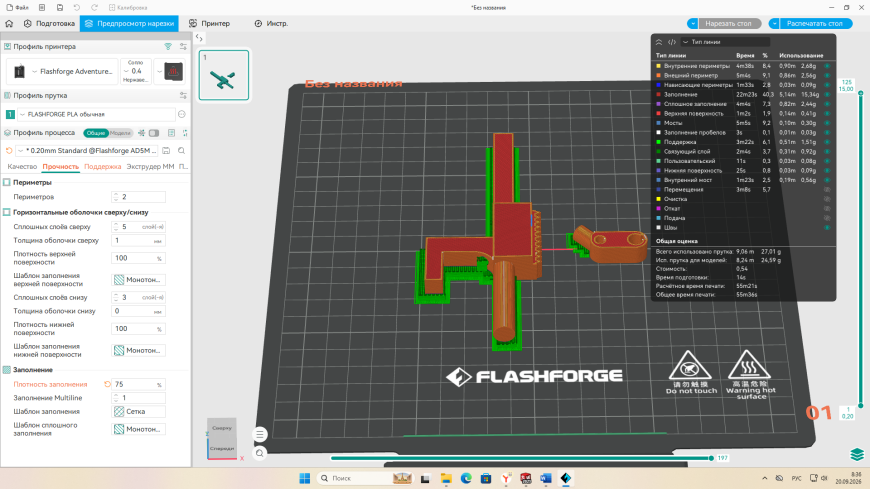
Task: Open the Flashforge Adventurer printer dropdown
Action: tap(63, 72)
